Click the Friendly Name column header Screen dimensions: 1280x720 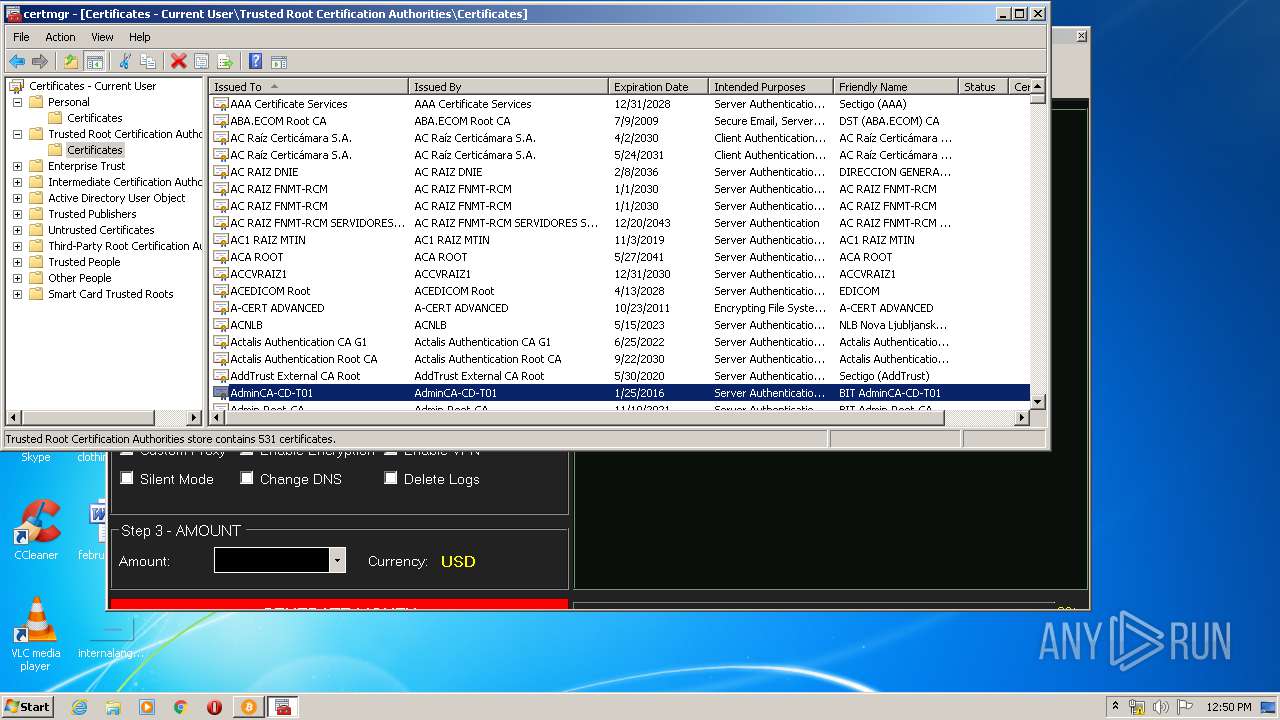(x=896, y=87)
